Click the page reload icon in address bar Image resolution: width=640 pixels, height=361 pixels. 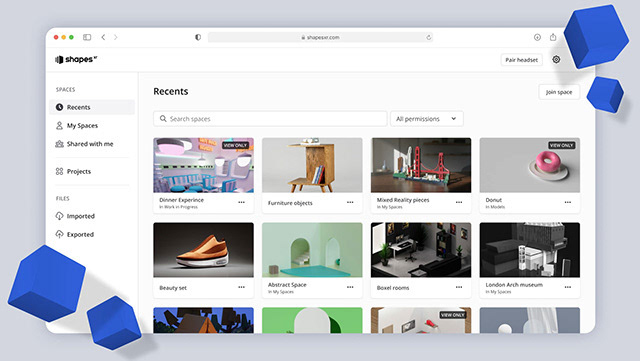pos(429,37)
